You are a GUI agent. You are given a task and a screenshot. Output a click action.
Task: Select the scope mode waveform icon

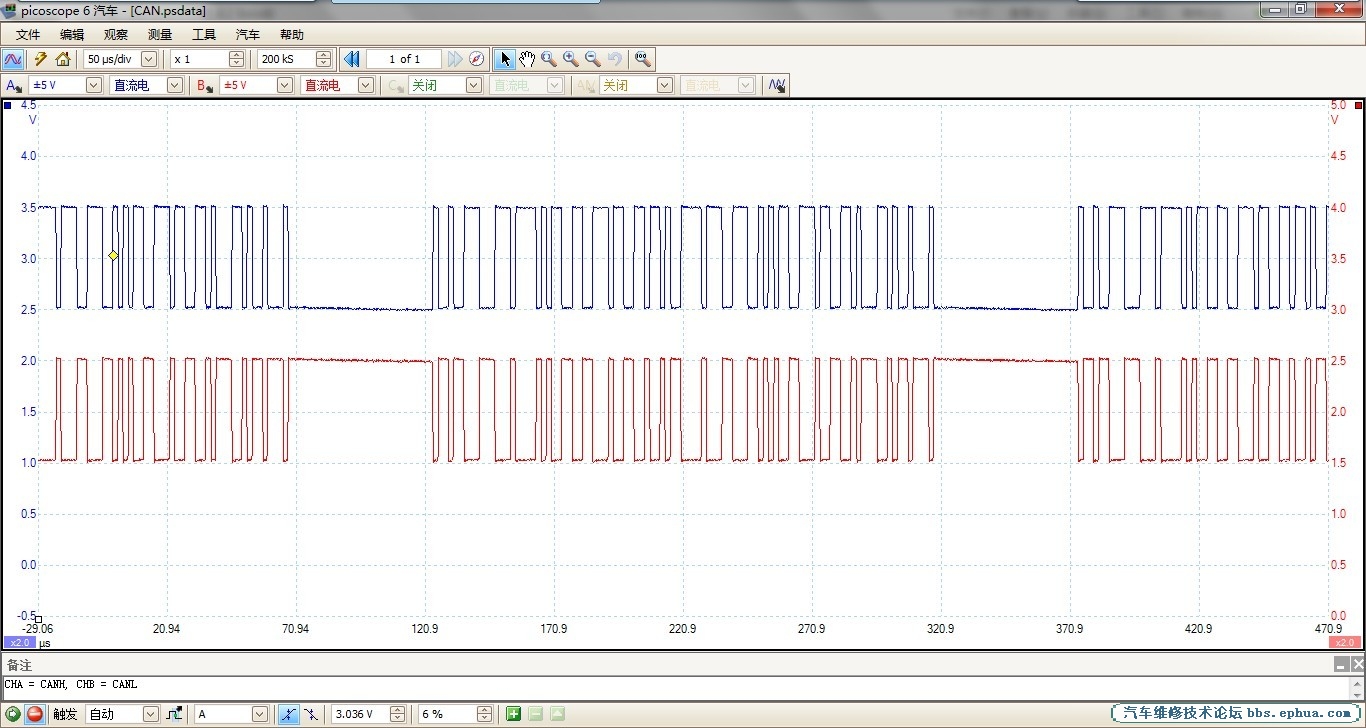pyautogui.click(x=13, y=59)
